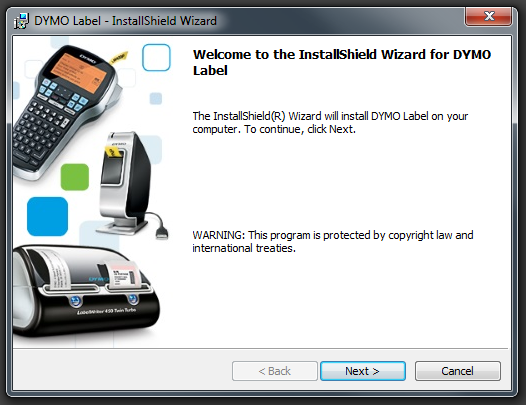Click the orange screen of handheld labeler
Viewport: 526px width, 405px height.
click(79, 73)
